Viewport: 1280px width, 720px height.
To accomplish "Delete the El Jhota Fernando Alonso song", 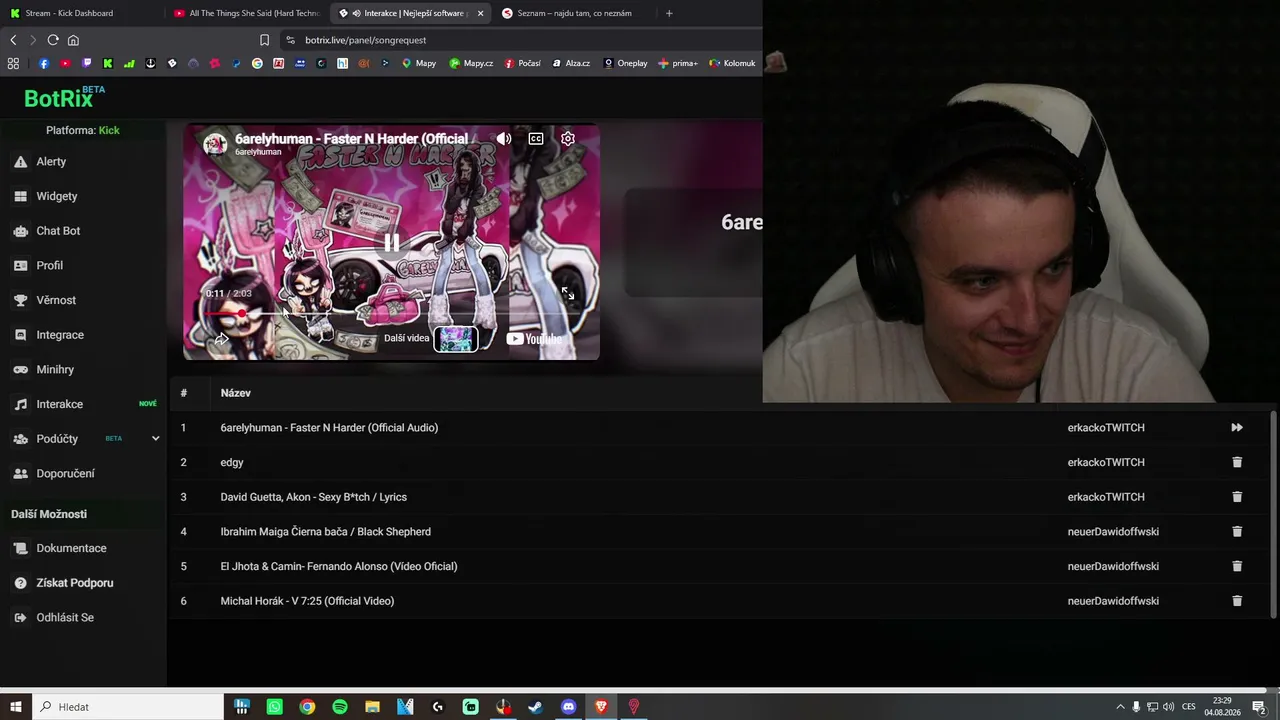I will coord(1237,566).
